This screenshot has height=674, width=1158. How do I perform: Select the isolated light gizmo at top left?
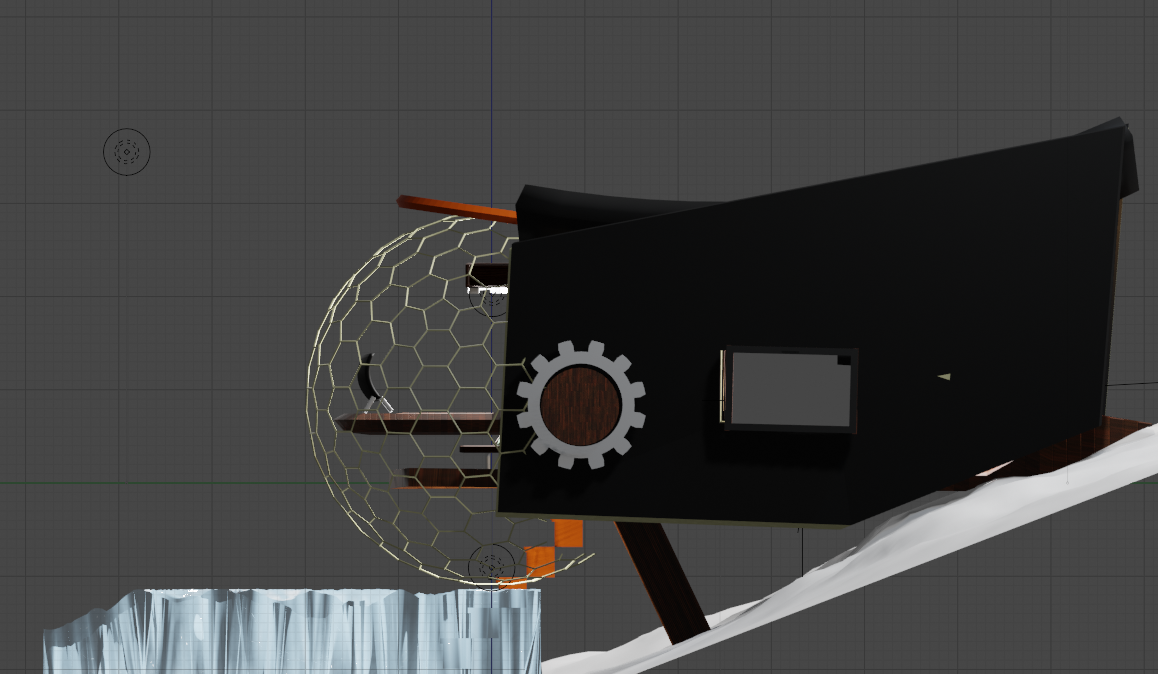coord(127,152)
